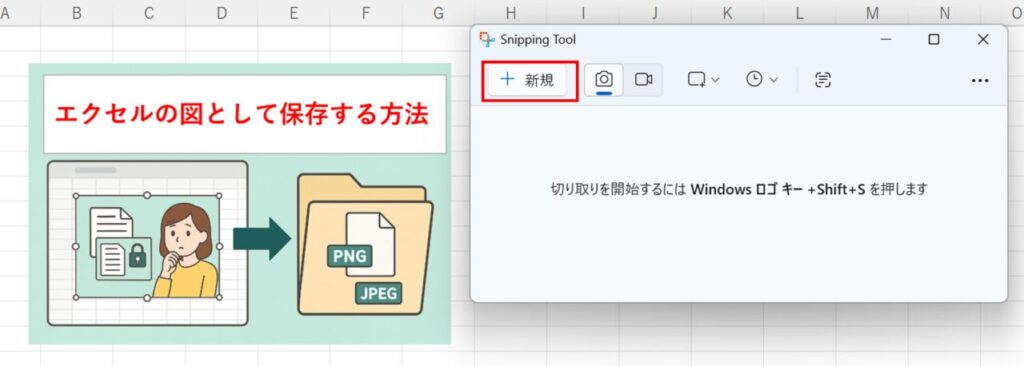This screenshot has width=1024, height=366.
Task: Select column B header in Excel
Action: 76,13
